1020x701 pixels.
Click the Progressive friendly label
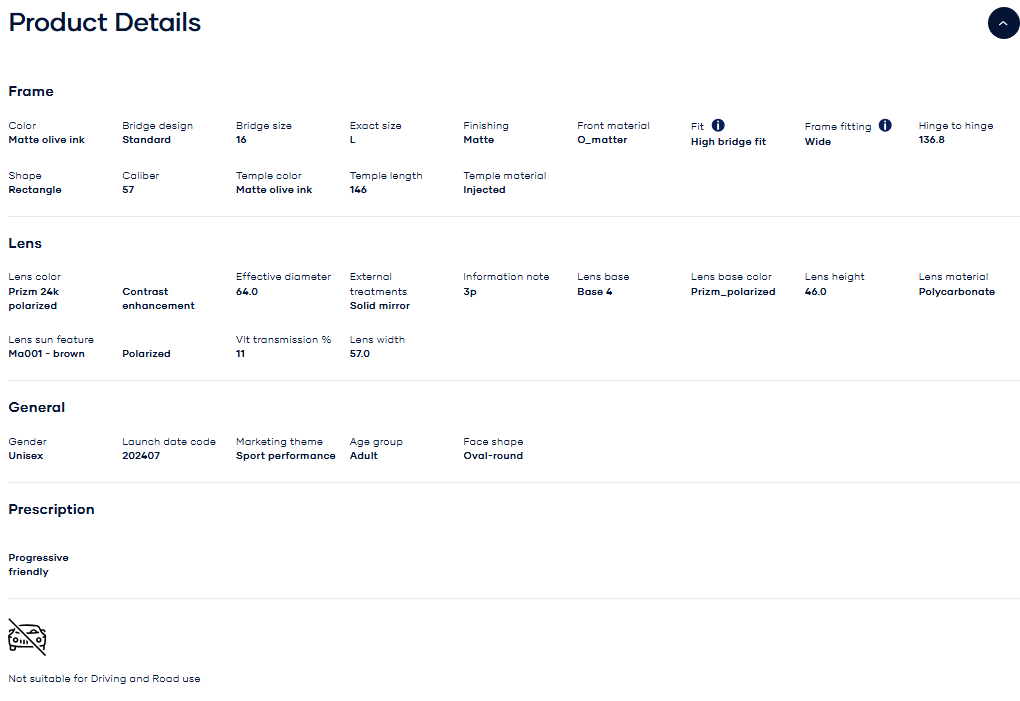(x=38, y=565)
